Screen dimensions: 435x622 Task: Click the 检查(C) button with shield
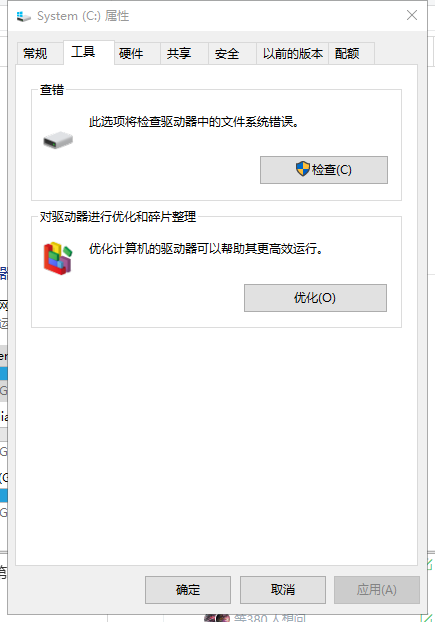click(x=324, y=170)
